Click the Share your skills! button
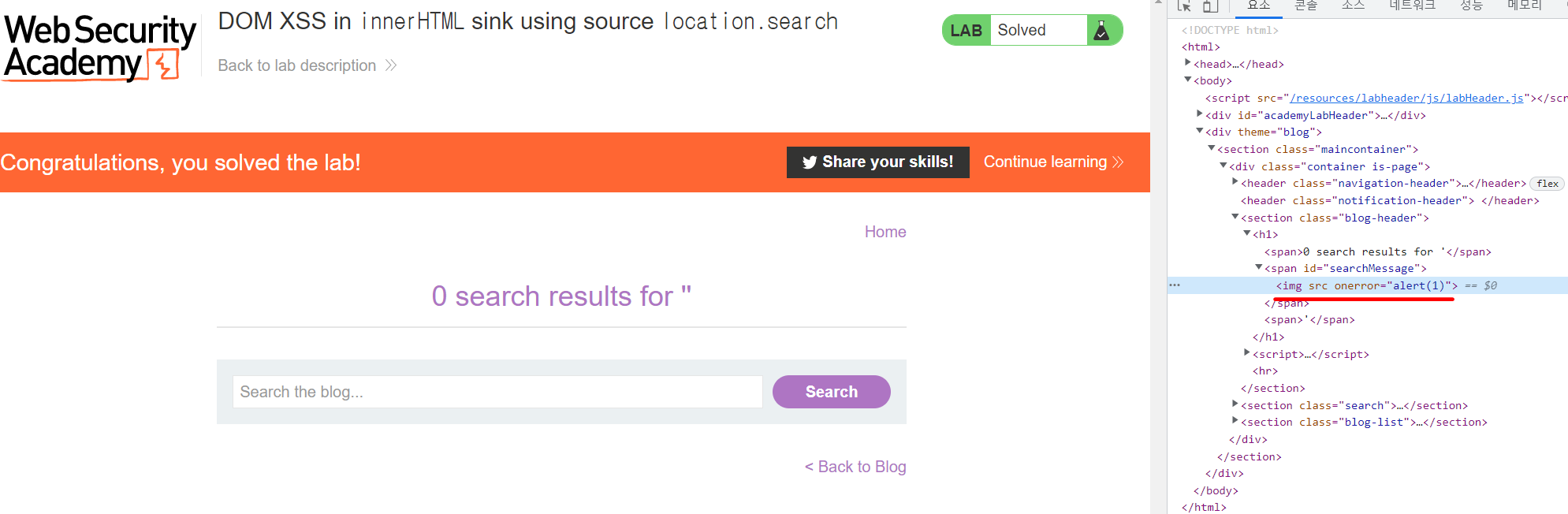Image resolution: width=1568 pixels, height=514 pixels. [878, 162]
